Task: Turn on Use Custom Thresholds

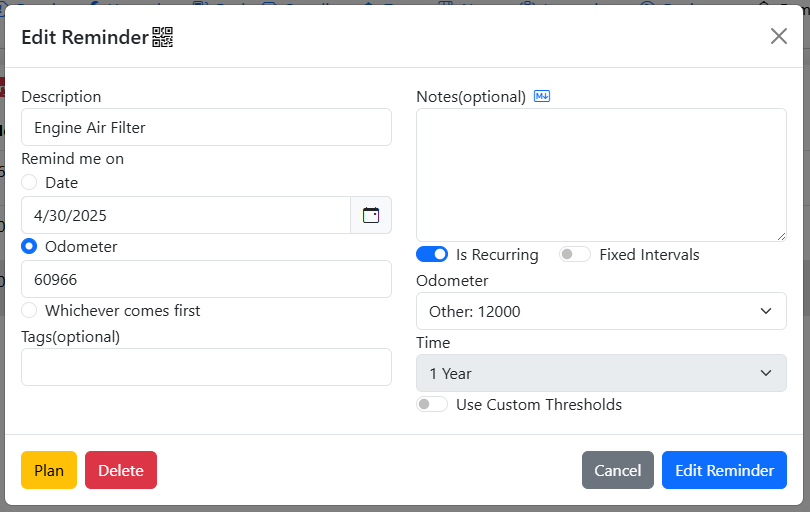Action: (432, 404)
